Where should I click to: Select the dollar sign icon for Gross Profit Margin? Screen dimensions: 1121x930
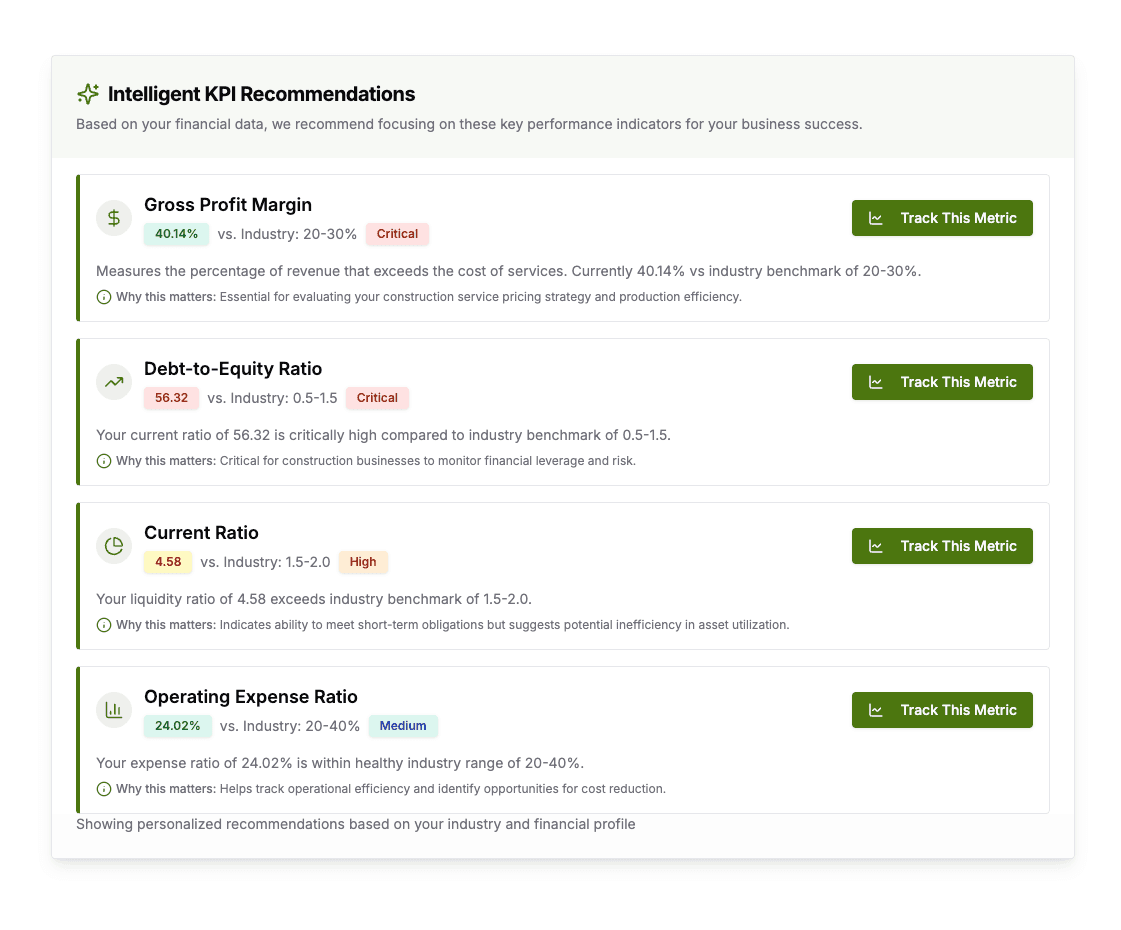[x=113, y=217]
